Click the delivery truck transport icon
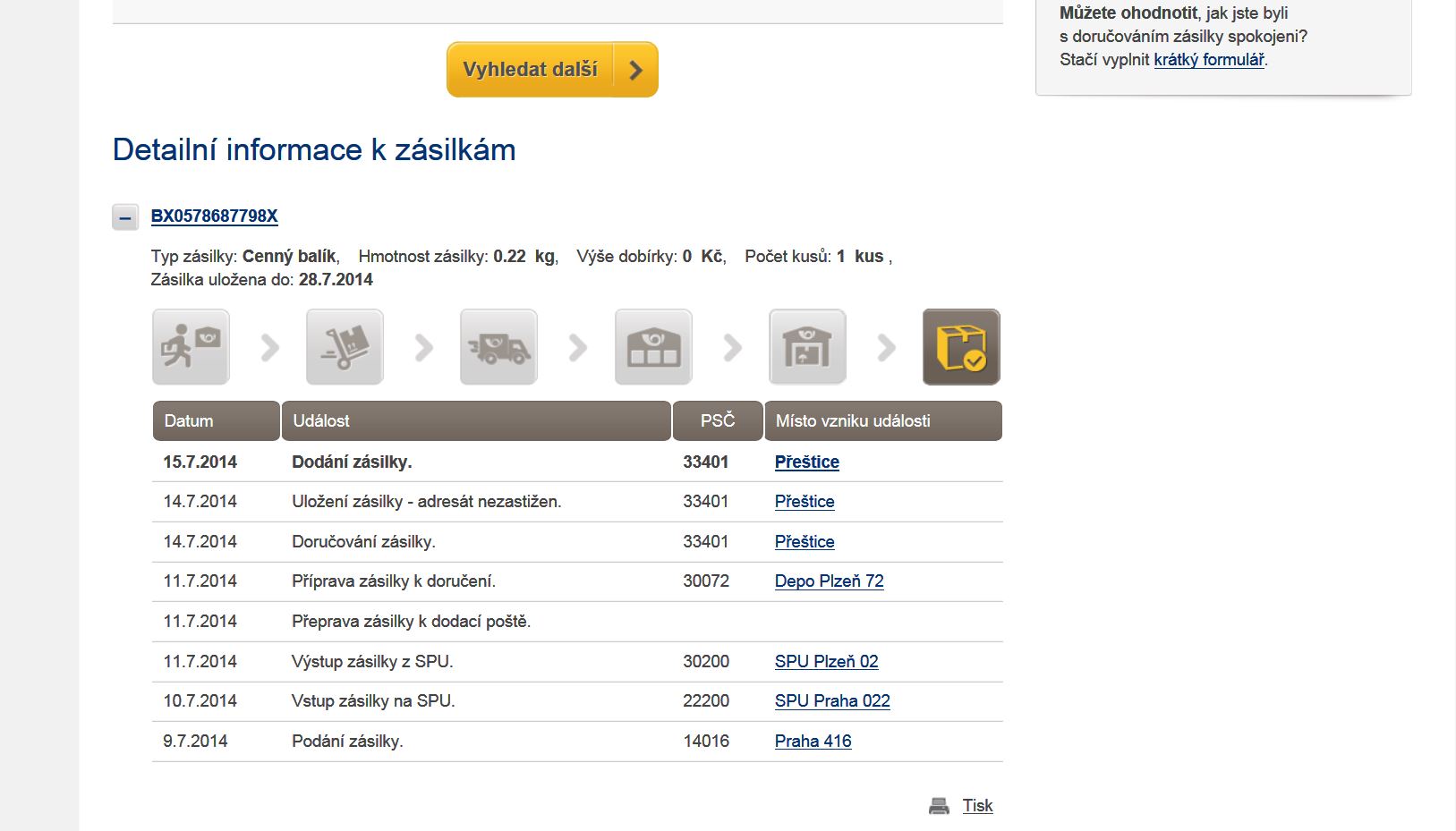The image size is (1456, 831). (498, 347)
